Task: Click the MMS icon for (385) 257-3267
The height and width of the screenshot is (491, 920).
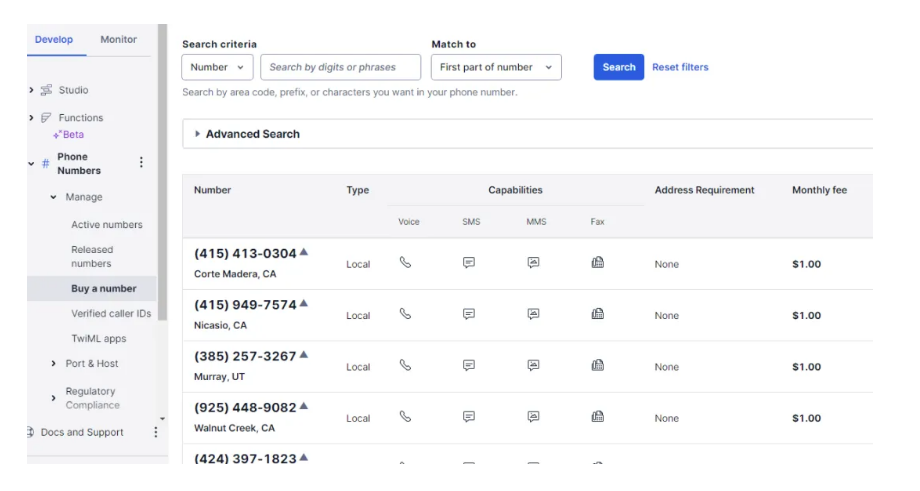Action: click(534, 366)
